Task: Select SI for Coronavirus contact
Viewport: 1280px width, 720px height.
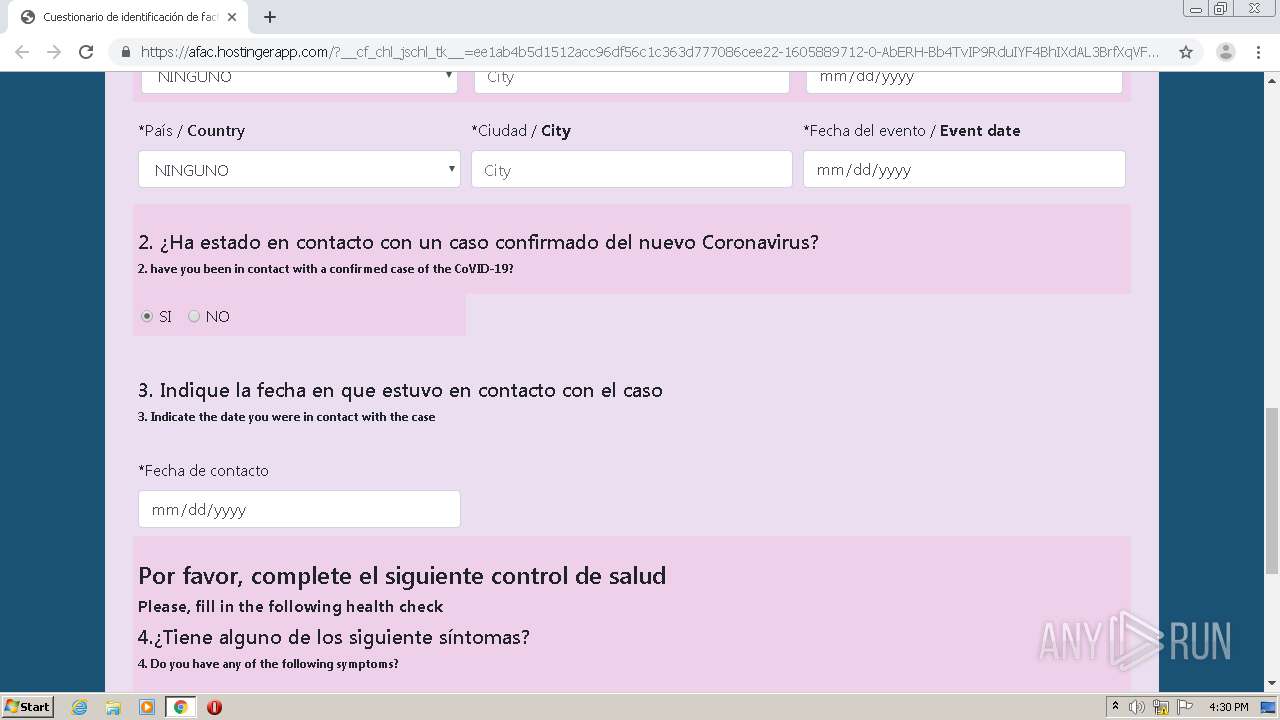Action: 147,316
